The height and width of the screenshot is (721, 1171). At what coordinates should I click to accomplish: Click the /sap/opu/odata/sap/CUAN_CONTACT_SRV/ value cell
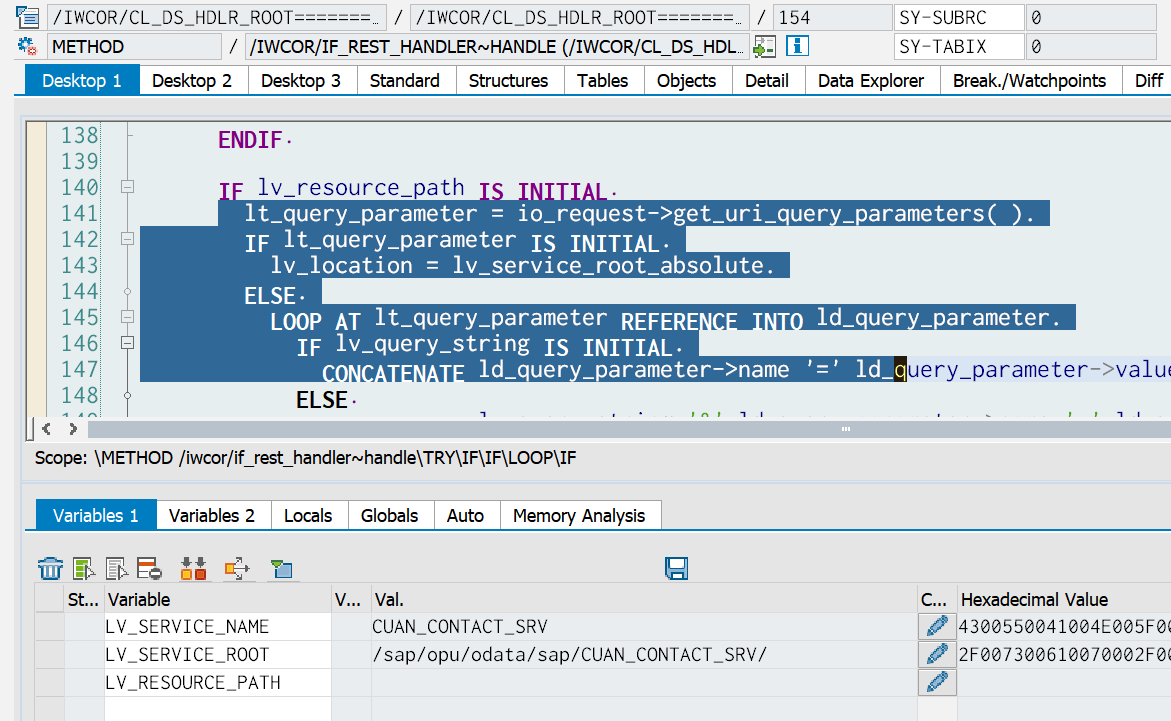[x=644, y=655]
